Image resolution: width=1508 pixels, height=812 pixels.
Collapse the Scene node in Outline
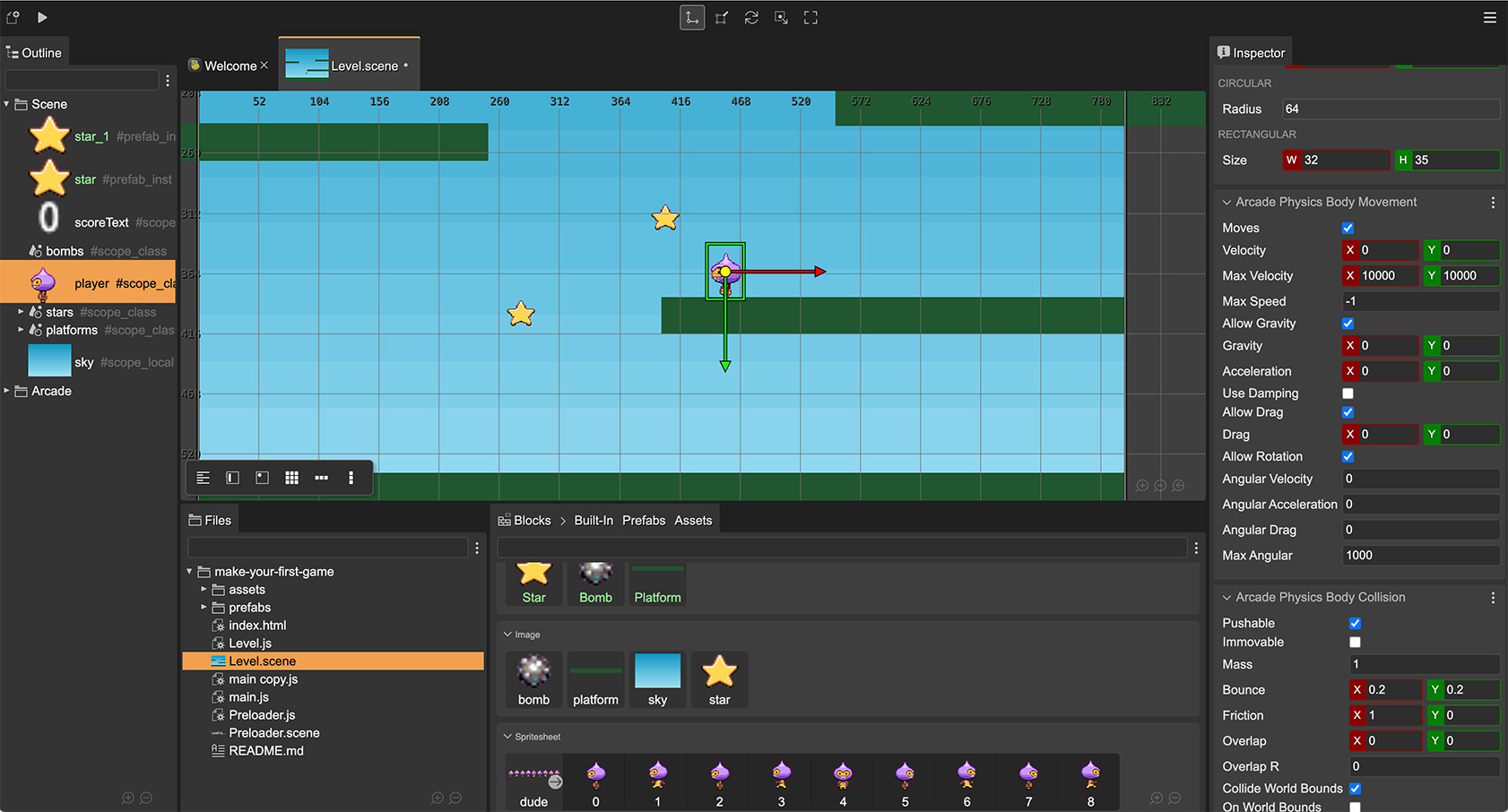click(x=6, y=104)
